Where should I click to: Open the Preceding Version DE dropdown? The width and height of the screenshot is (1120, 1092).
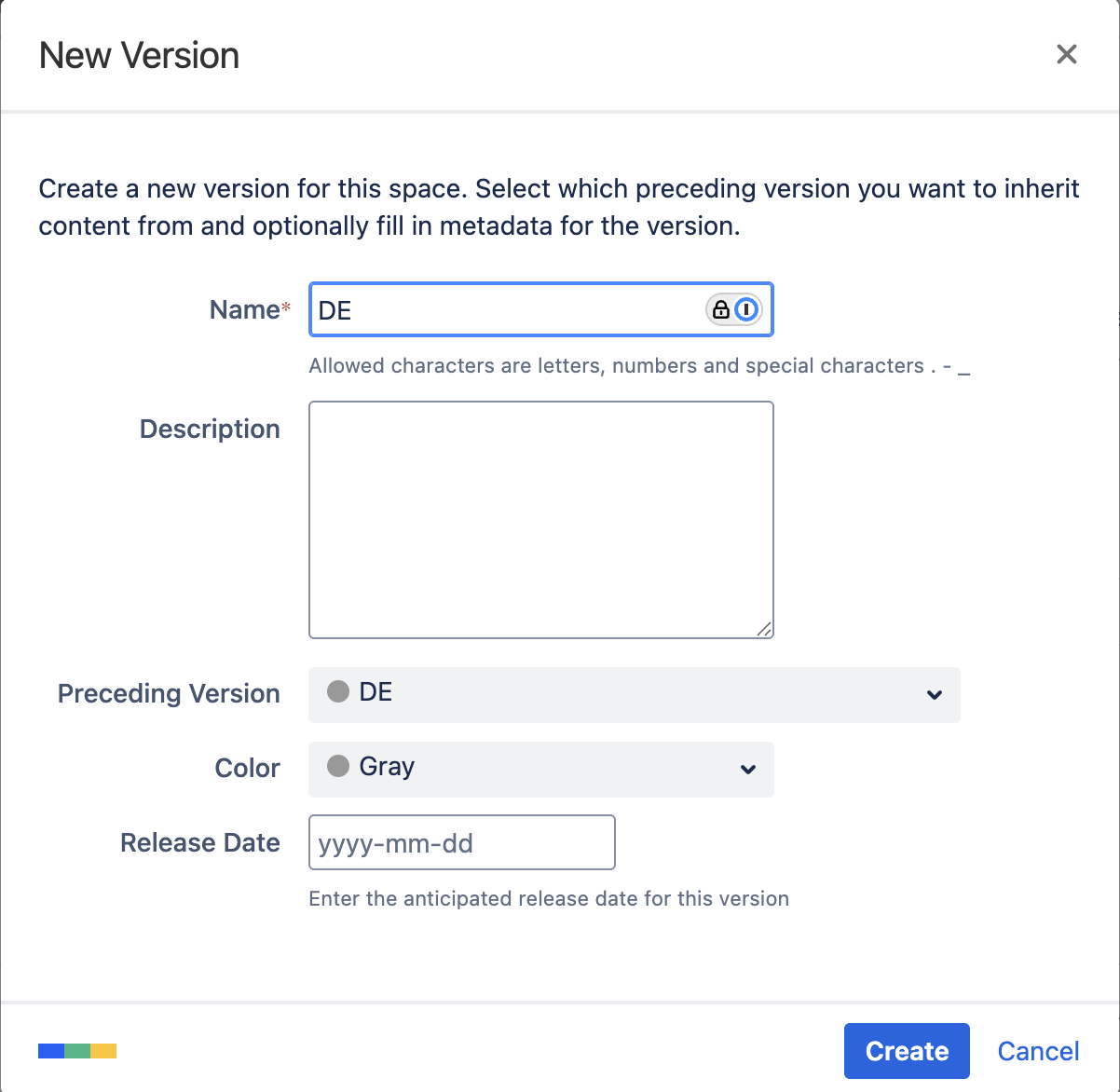click(x=634, y=694)
